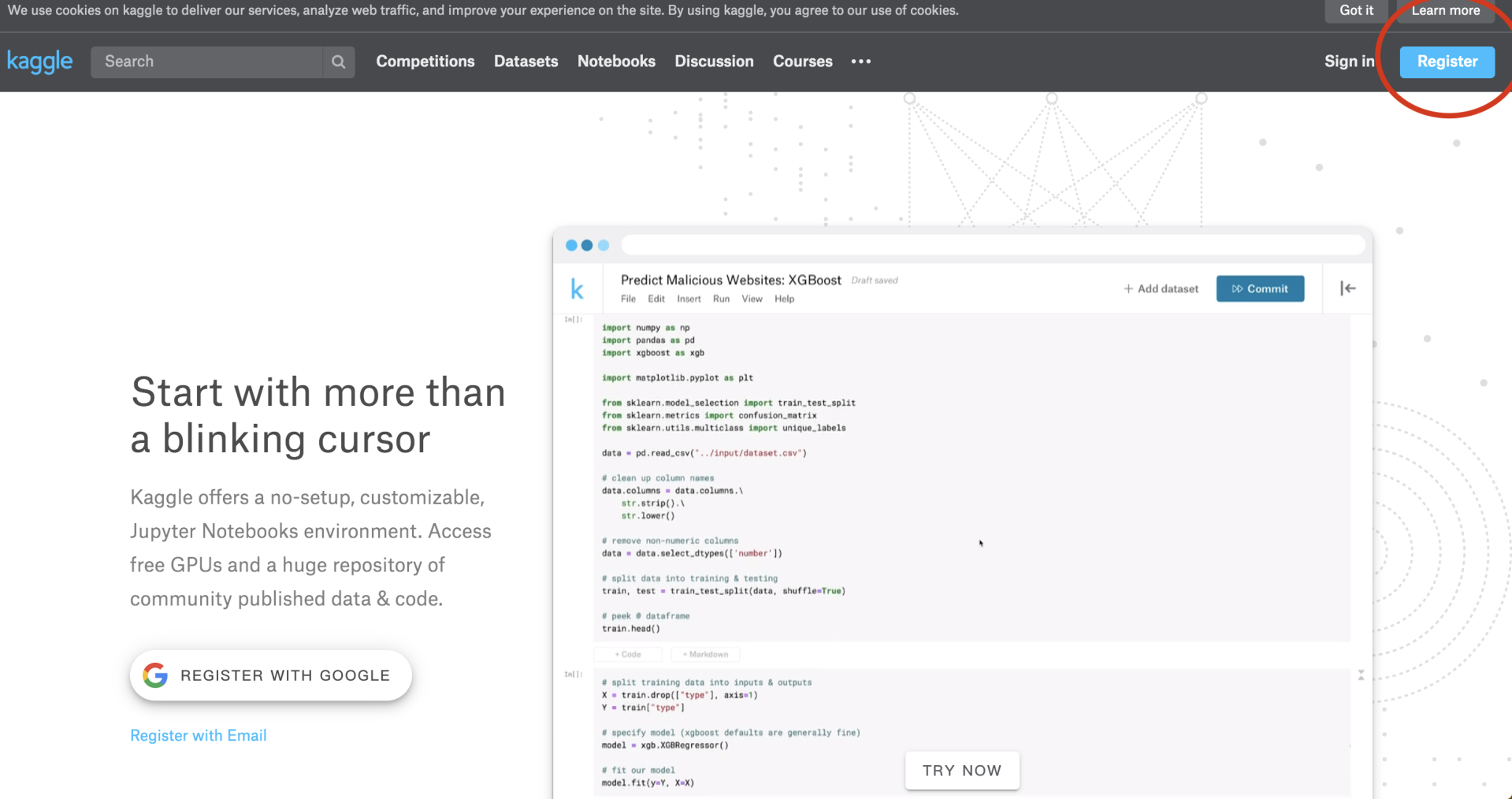
Task: Click the Sign in link
Action: pyautogui.click(x=1349, y=61)
